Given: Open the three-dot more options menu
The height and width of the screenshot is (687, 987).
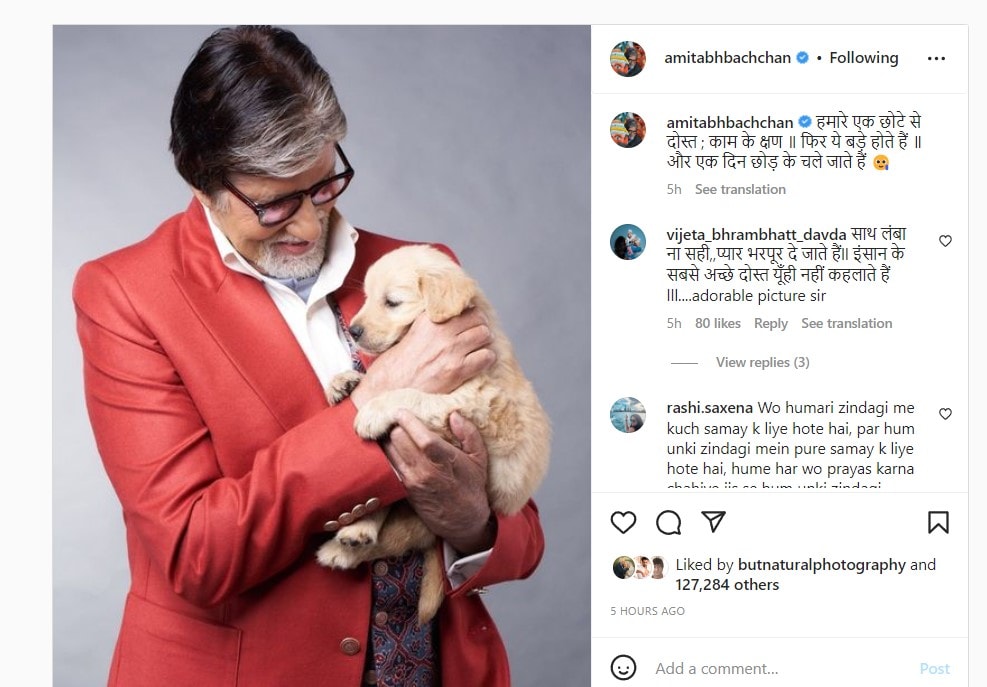Looking at the screenshot, I should pyautogui.click(x=936, y=58).
